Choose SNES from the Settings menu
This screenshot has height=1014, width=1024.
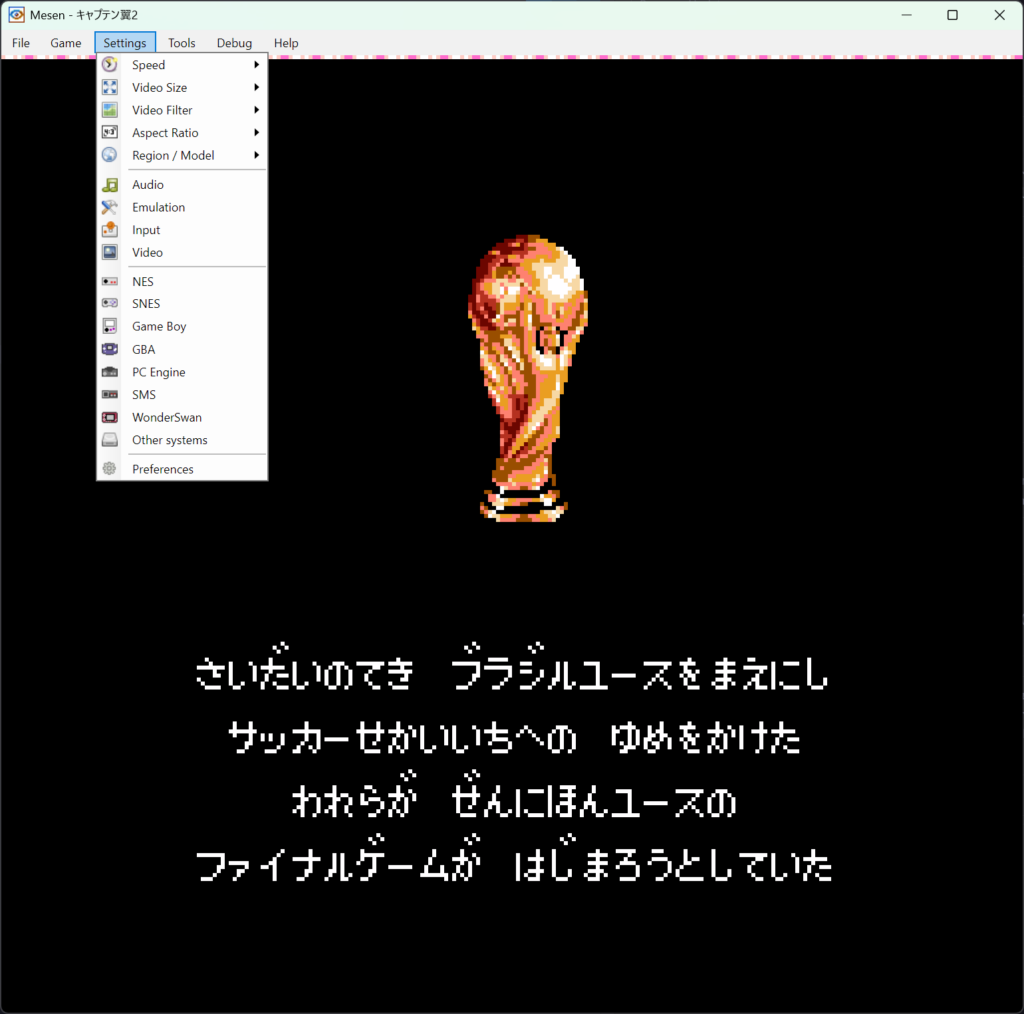tap(146, 304)
